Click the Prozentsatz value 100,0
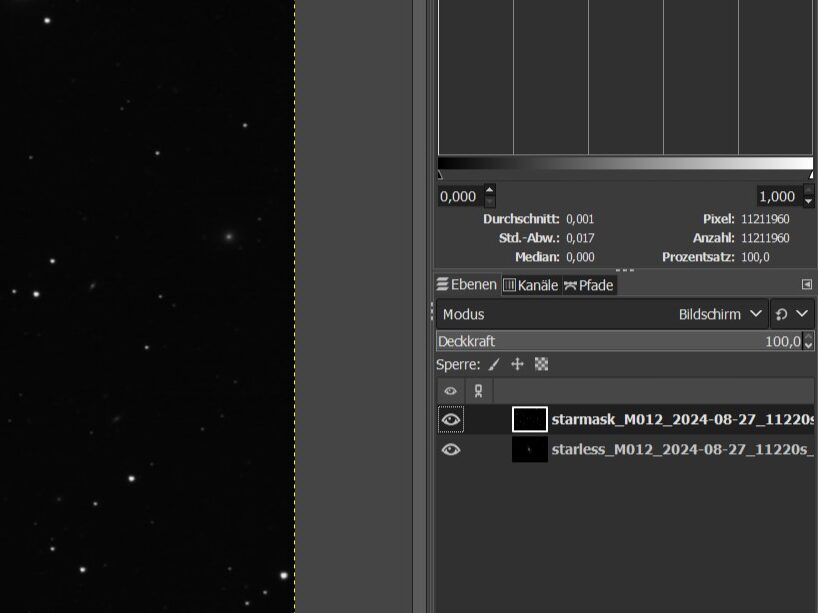The image size is (818, 613). click(755, 257)
